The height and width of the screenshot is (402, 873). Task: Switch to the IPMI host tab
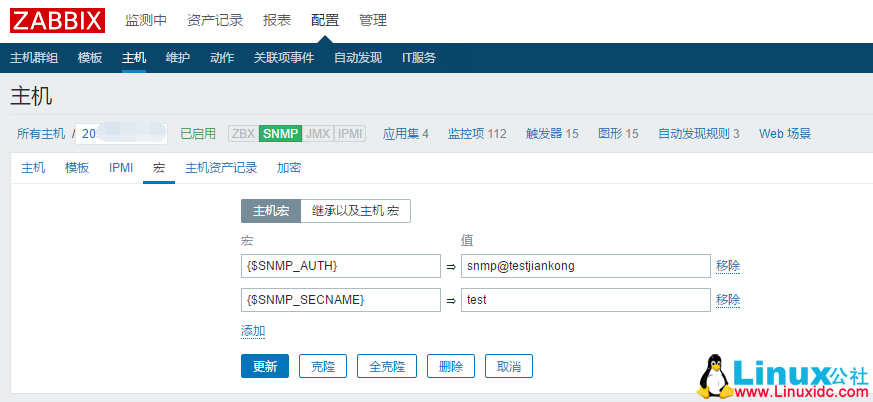pos(121,167)
